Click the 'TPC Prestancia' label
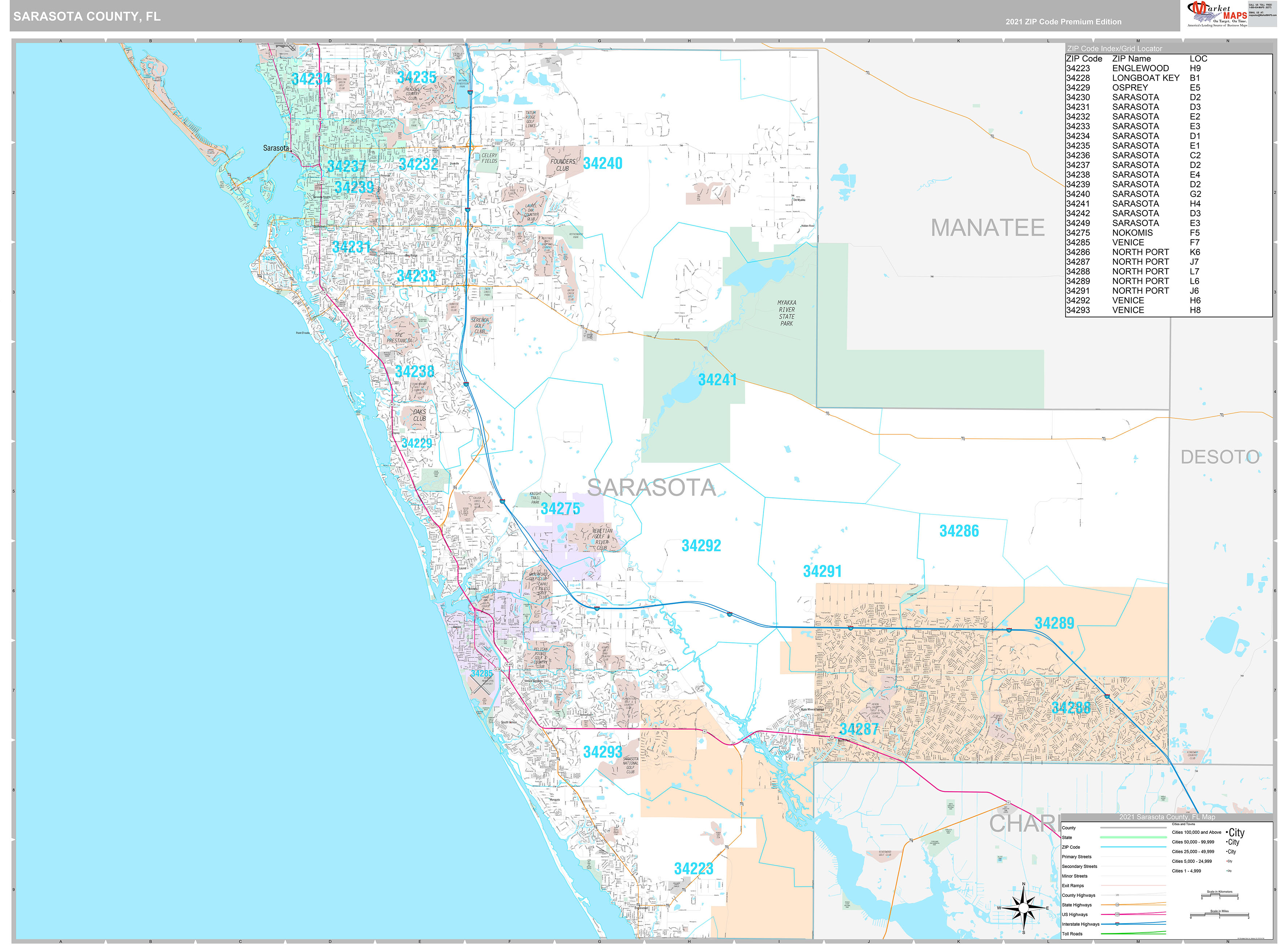Viewport: 1288px width, 945px height. [x=399, y=338]
